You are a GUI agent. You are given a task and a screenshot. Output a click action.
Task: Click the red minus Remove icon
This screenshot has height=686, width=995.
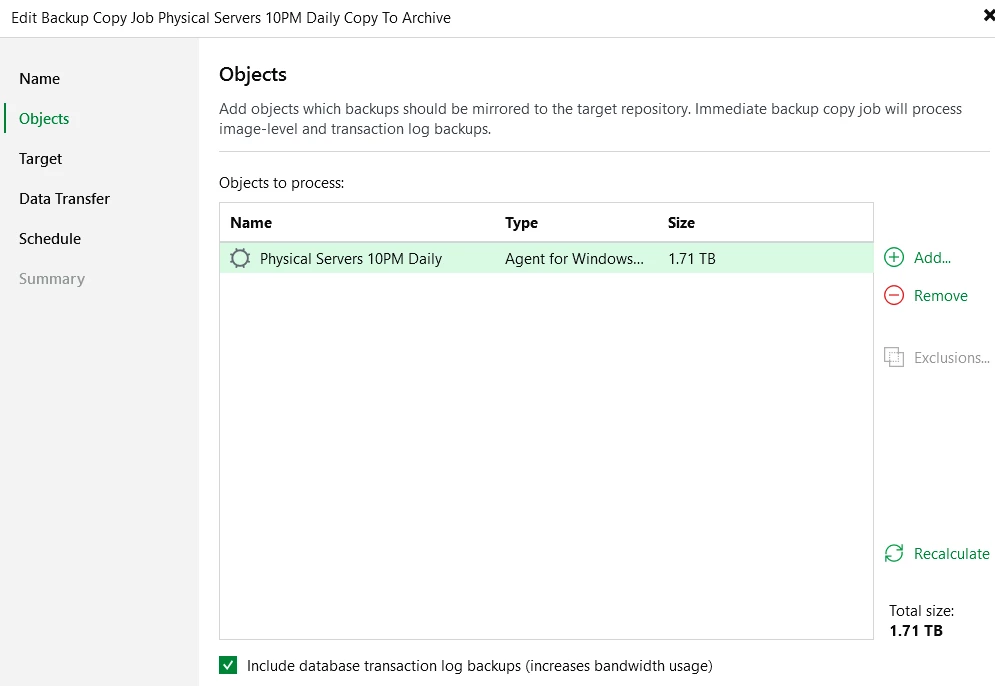click(894, 296)
